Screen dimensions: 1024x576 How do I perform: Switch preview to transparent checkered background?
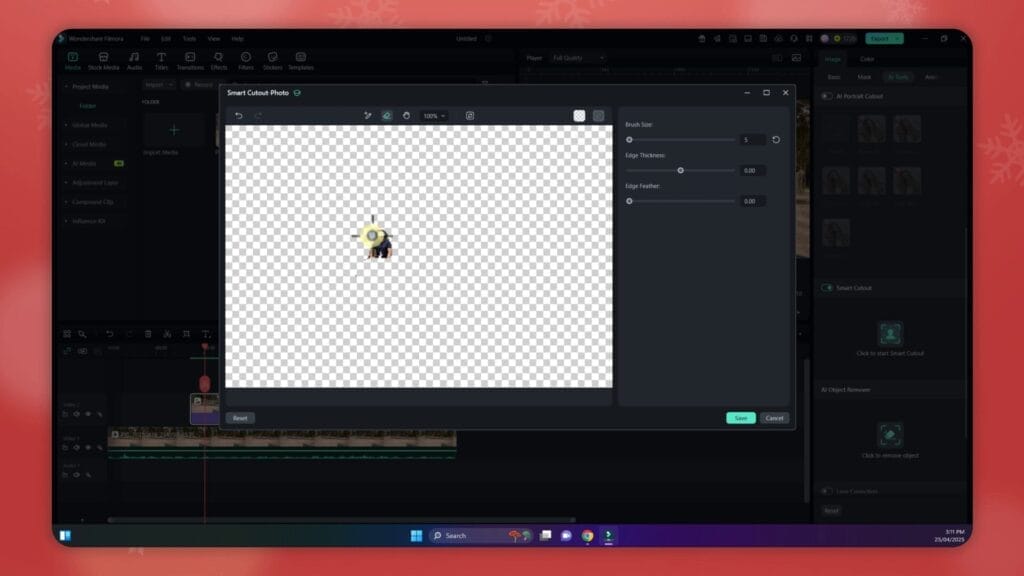click(x=579, y=115)
